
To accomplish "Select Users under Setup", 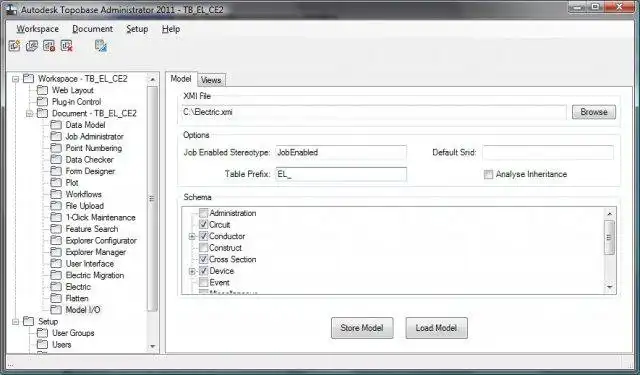I will coord(62,345).
